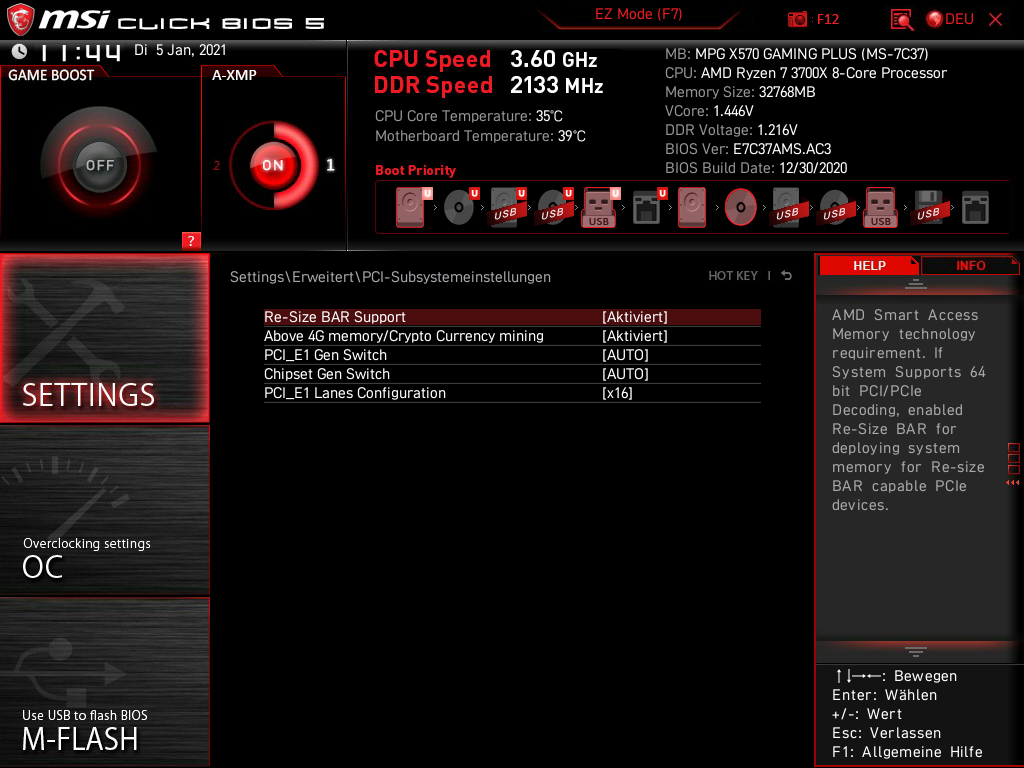Click the MB: MPG X570 GAMING PLUS line
Viewport: 1024px width, 768px height.
[x=796, y=54]
